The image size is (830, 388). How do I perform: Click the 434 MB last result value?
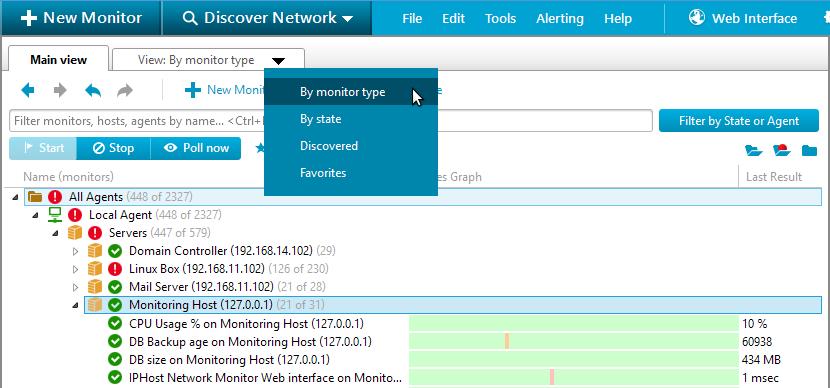761,360
